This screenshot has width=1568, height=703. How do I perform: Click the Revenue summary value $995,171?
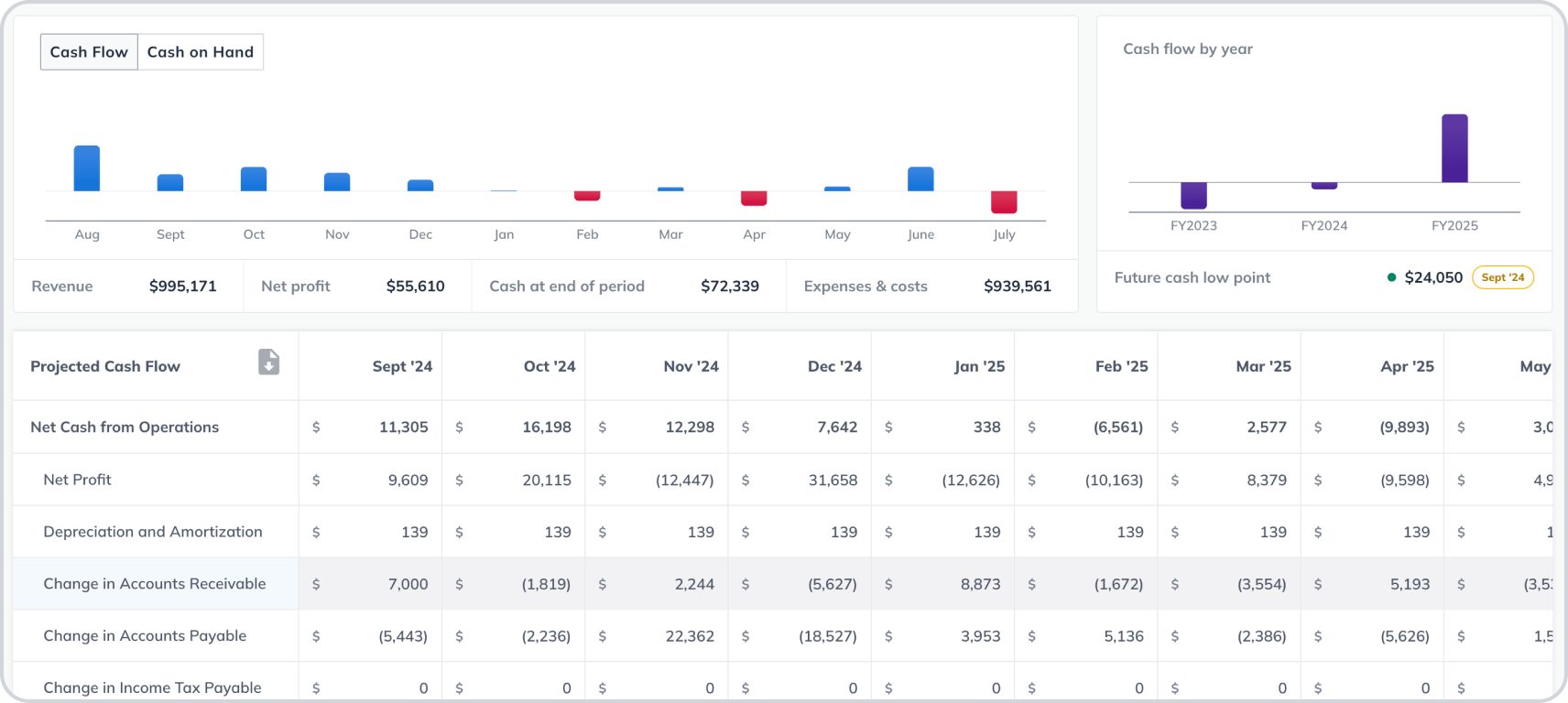(182, 287)
